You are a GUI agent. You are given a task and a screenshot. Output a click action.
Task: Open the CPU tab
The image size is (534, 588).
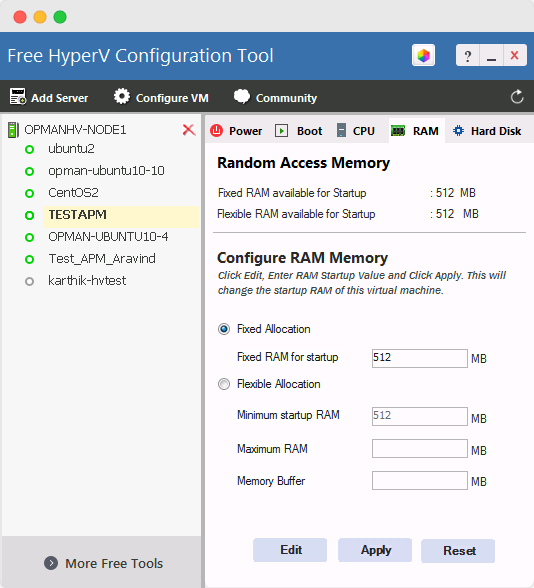pos(356,131)
